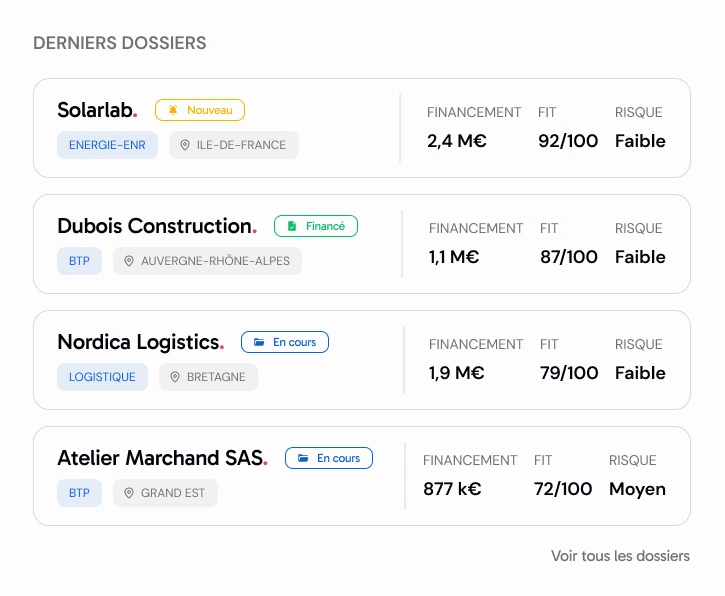Click the 877 k€ financing amount

(452, 489)
